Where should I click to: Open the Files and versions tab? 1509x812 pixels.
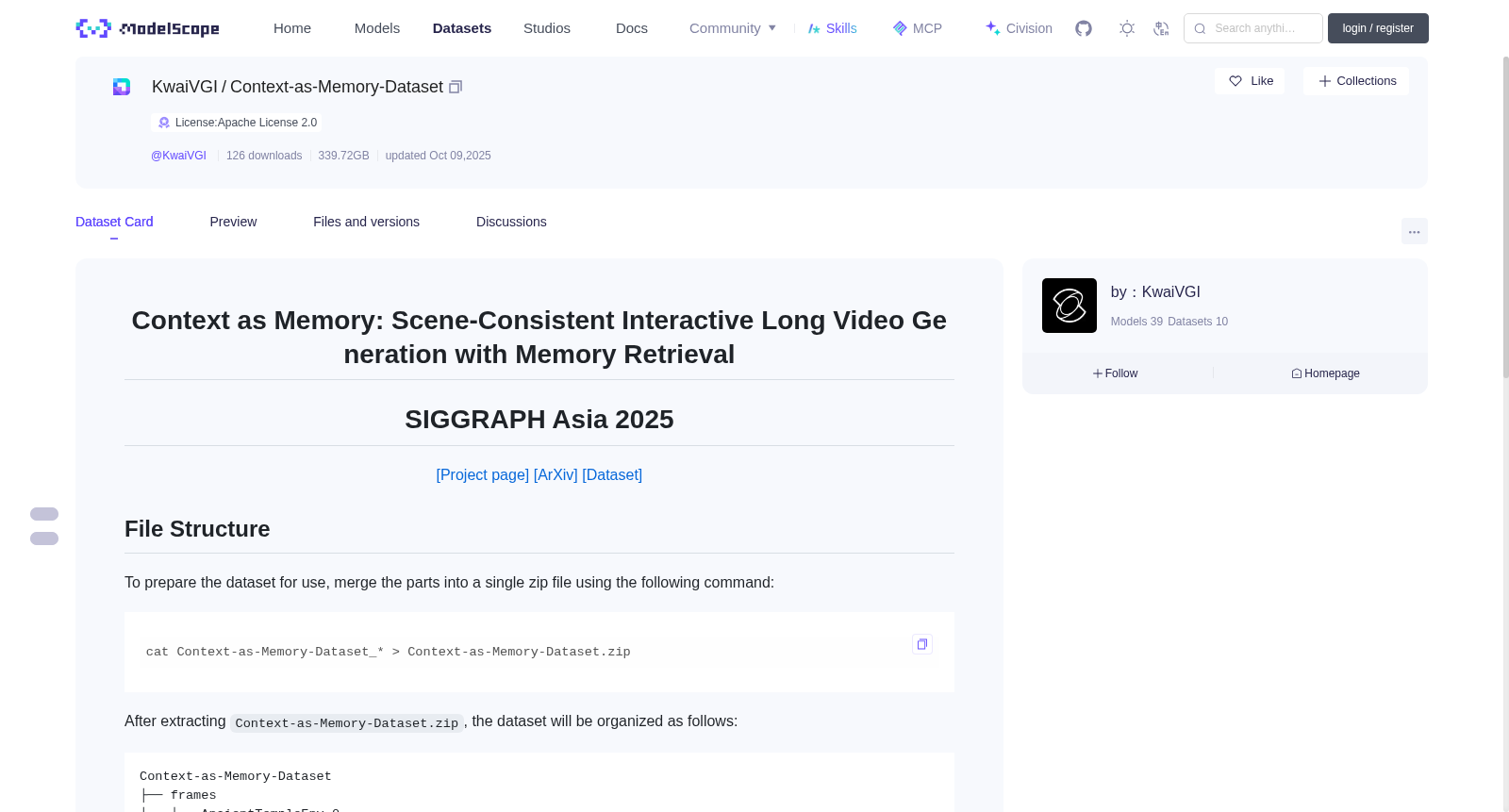click(366, 222)
